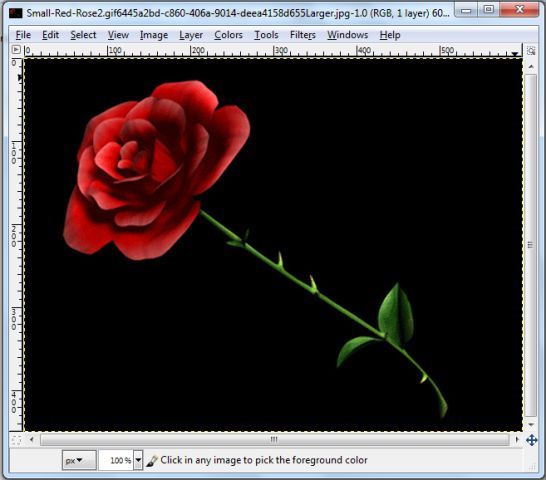Click the vertical scrollbar up arrow
Image resolution: width=546 pixels, height=480 pixels.
pos(531,66)
